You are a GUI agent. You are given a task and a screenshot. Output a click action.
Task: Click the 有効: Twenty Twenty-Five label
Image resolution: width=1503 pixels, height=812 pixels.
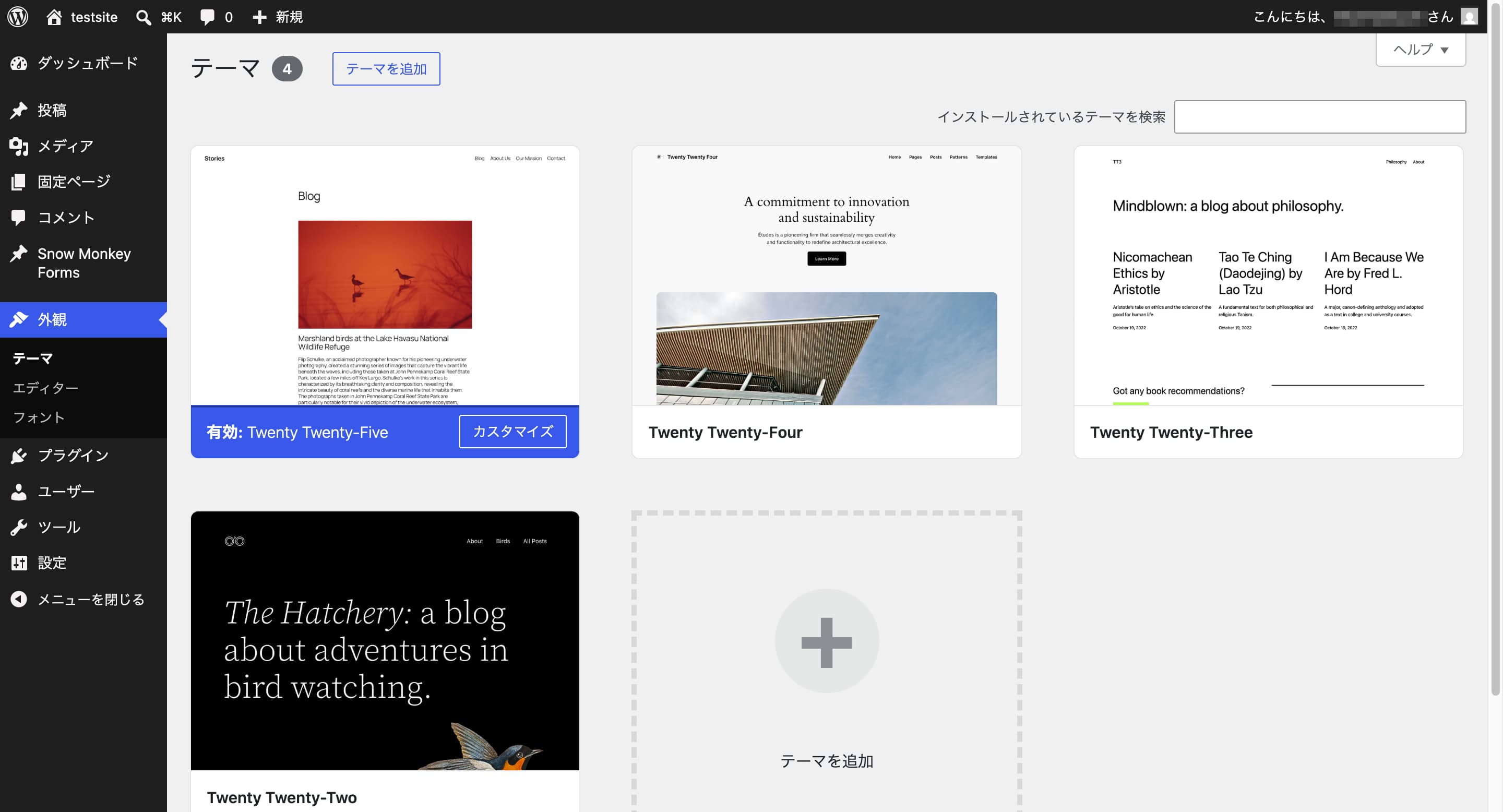[297, 432]
